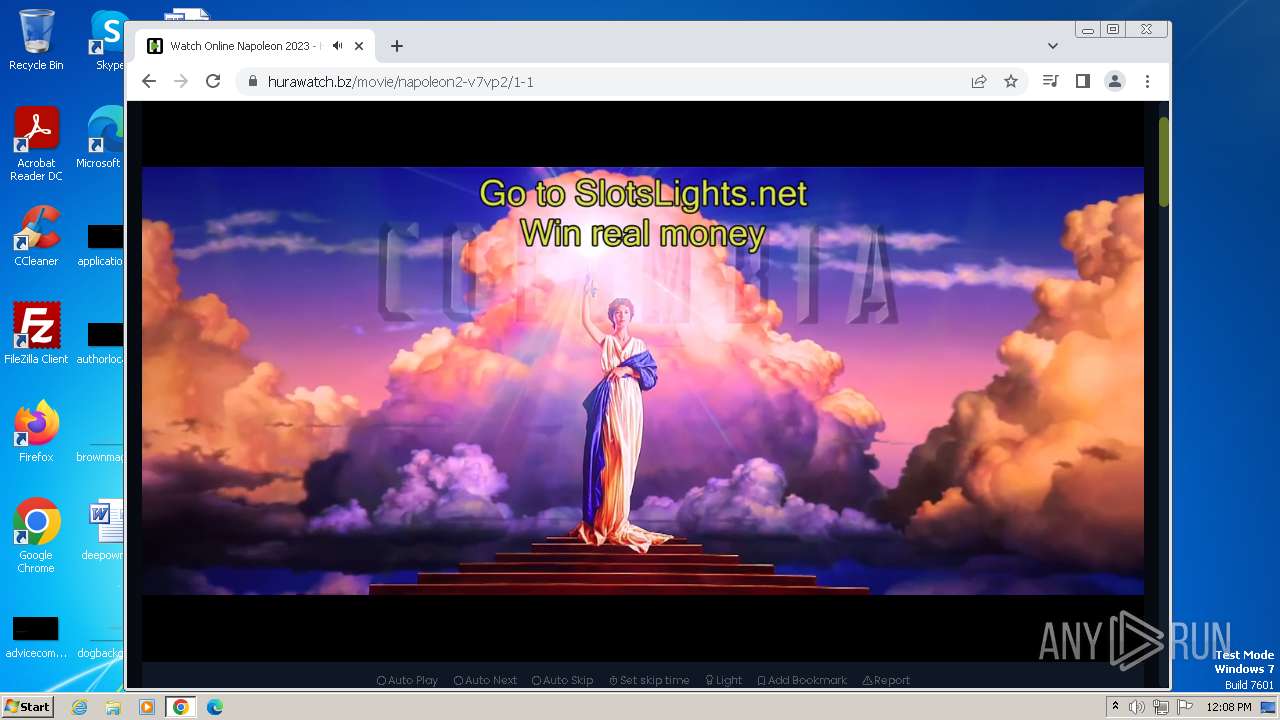Open File Explorer from taskbar
Screen dimensions: 1280x720
[113, 707]
